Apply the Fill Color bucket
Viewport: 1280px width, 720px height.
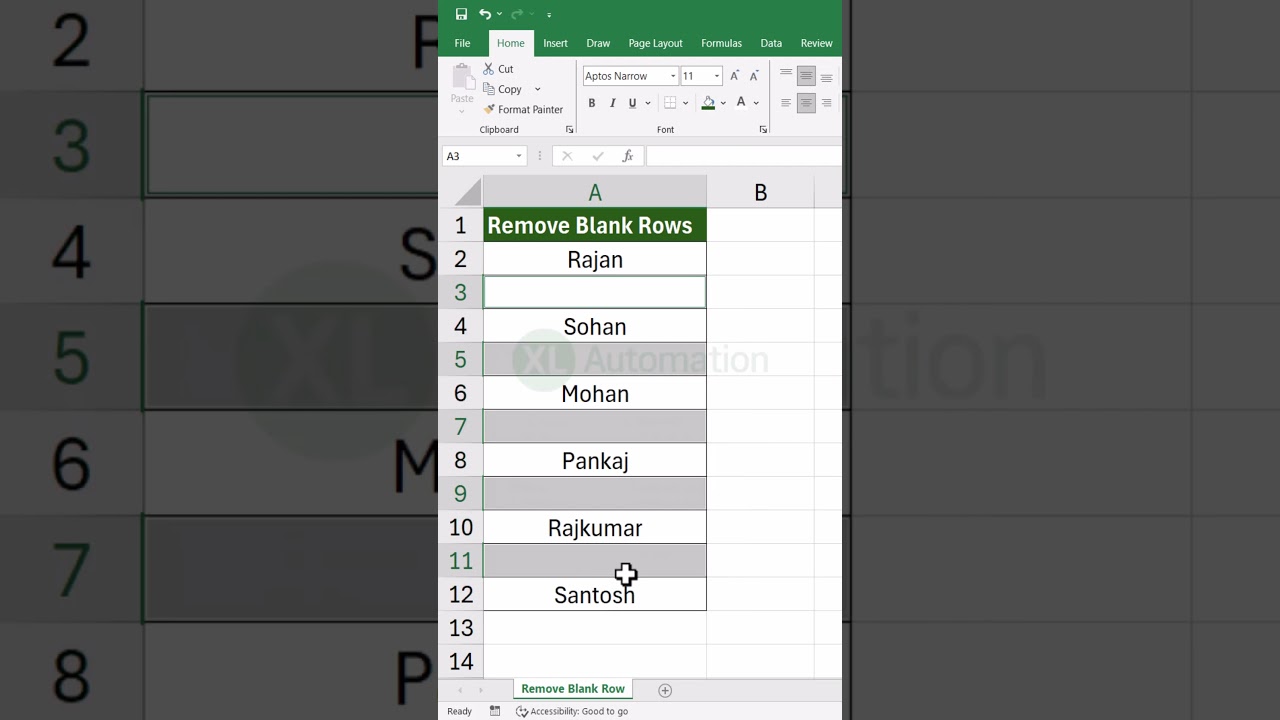point(708,103)
